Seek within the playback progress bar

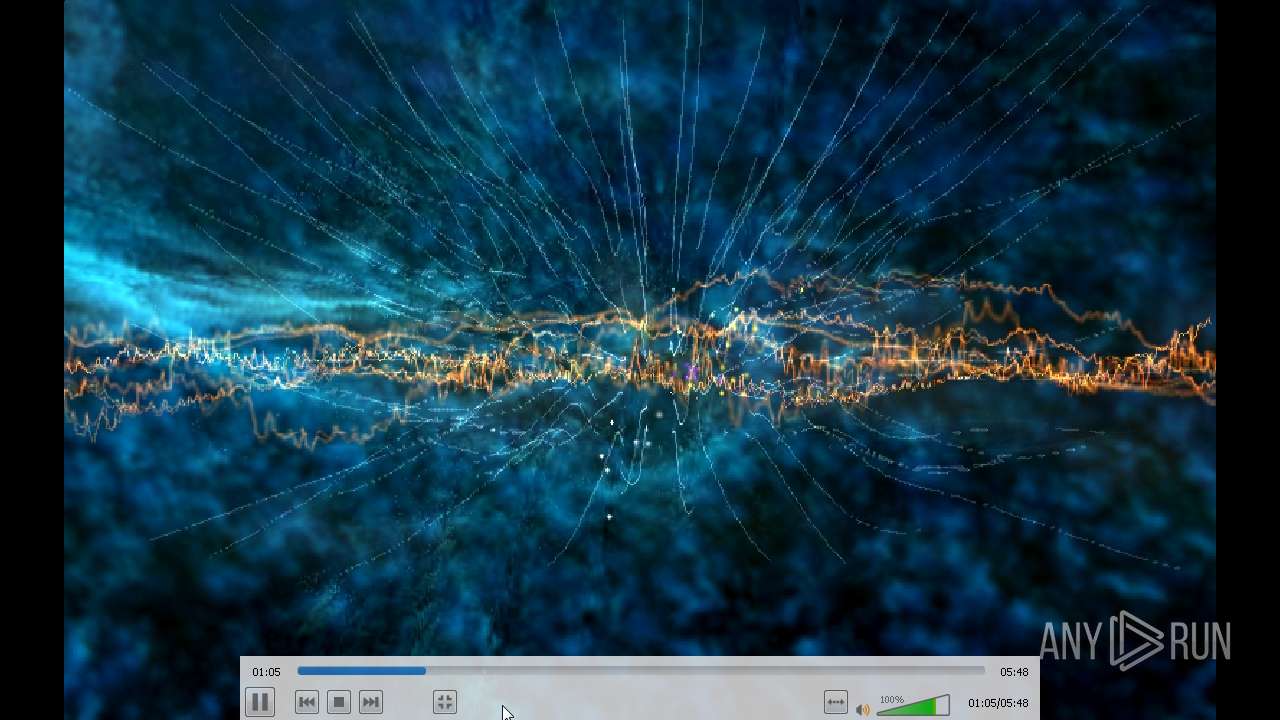tap(641, 671)
